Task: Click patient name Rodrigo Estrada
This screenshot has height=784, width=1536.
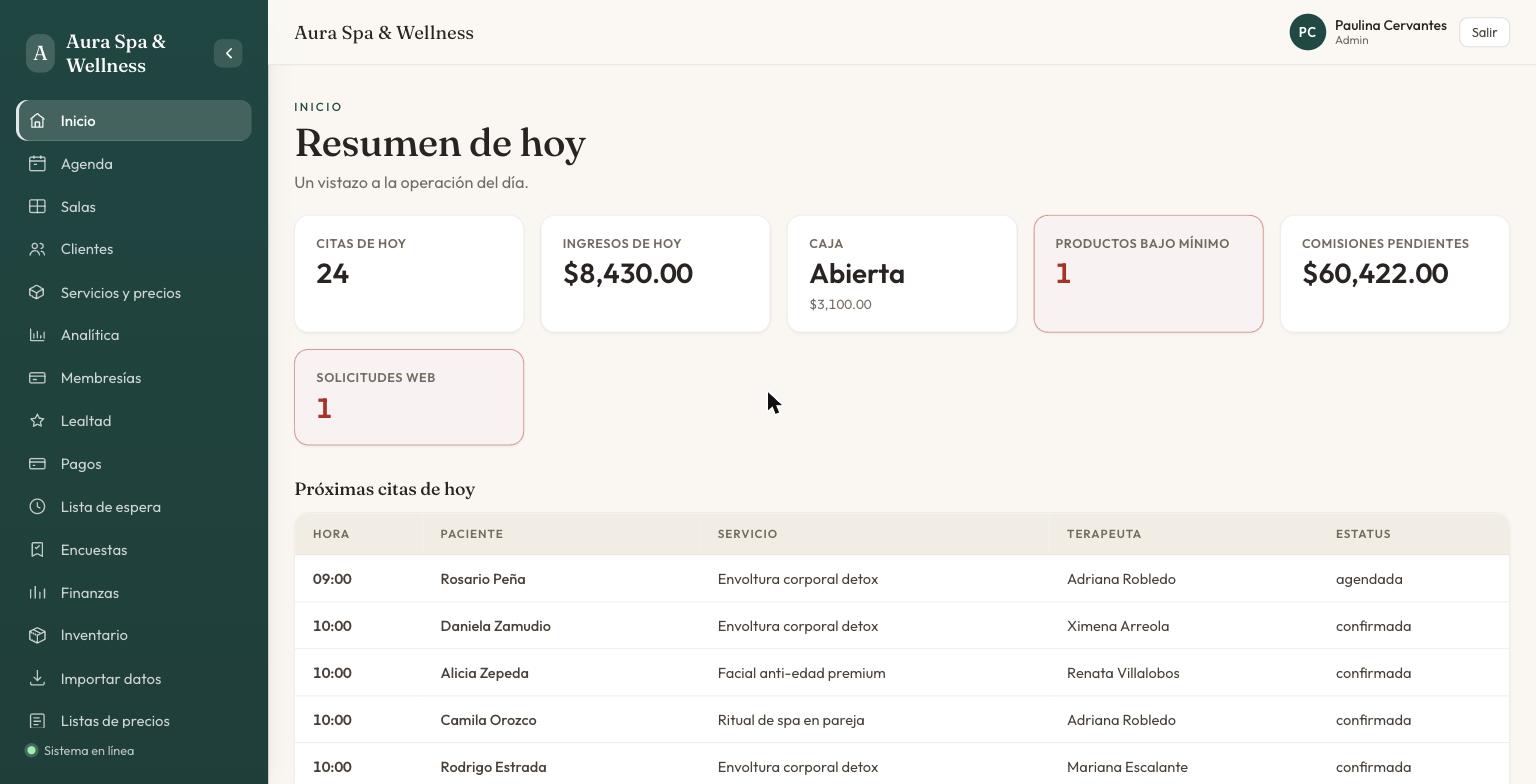Action: pos(494,767)
